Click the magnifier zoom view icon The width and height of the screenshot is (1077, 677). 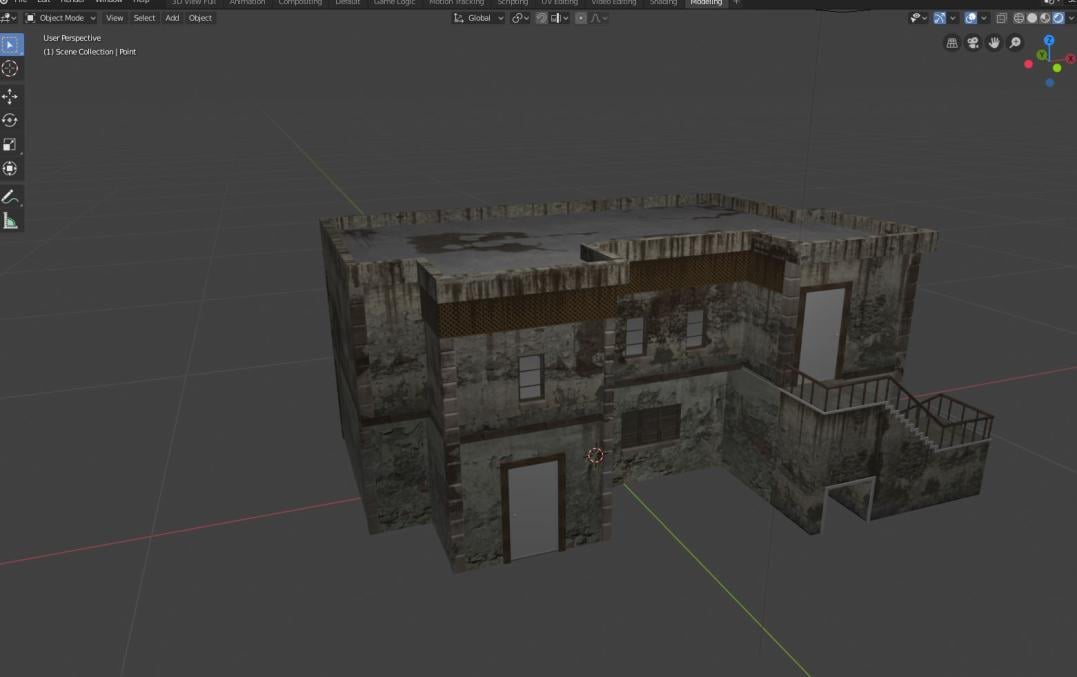(1015, 43)
